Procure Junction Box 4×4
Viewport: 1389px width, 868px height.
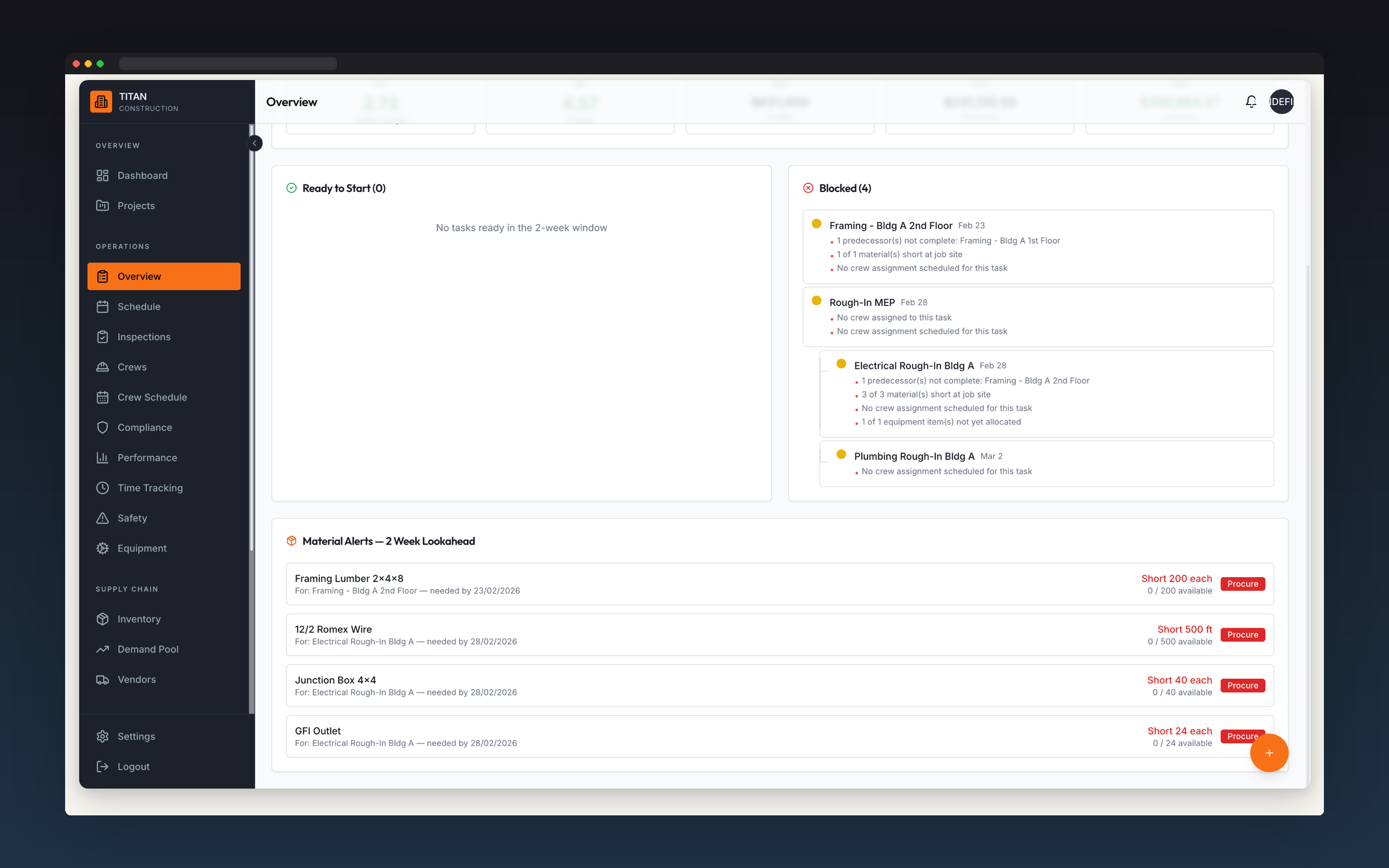[x=1243, y=685]
